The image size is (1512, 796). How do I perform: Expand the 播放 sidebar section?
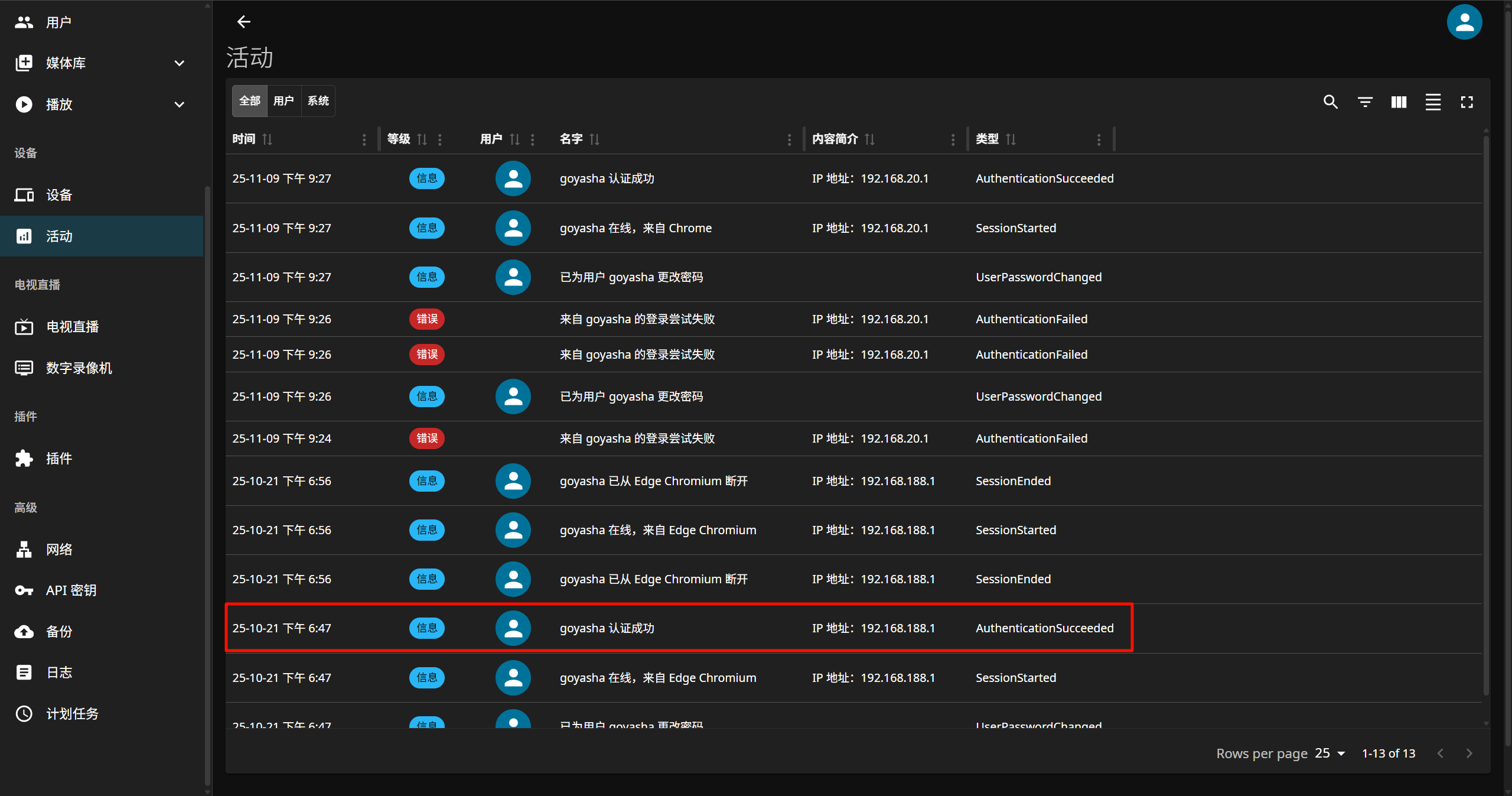[180, 105]
